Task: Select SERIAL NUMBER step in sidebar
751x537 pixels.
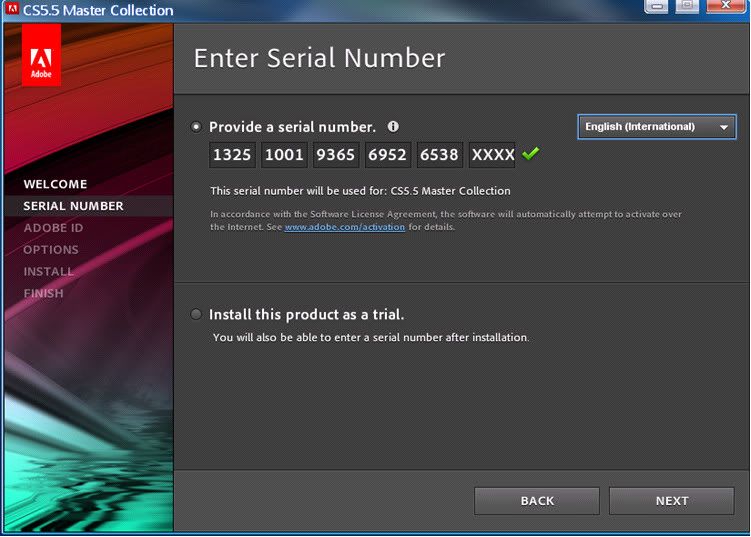Action: (x=73, y=206)
